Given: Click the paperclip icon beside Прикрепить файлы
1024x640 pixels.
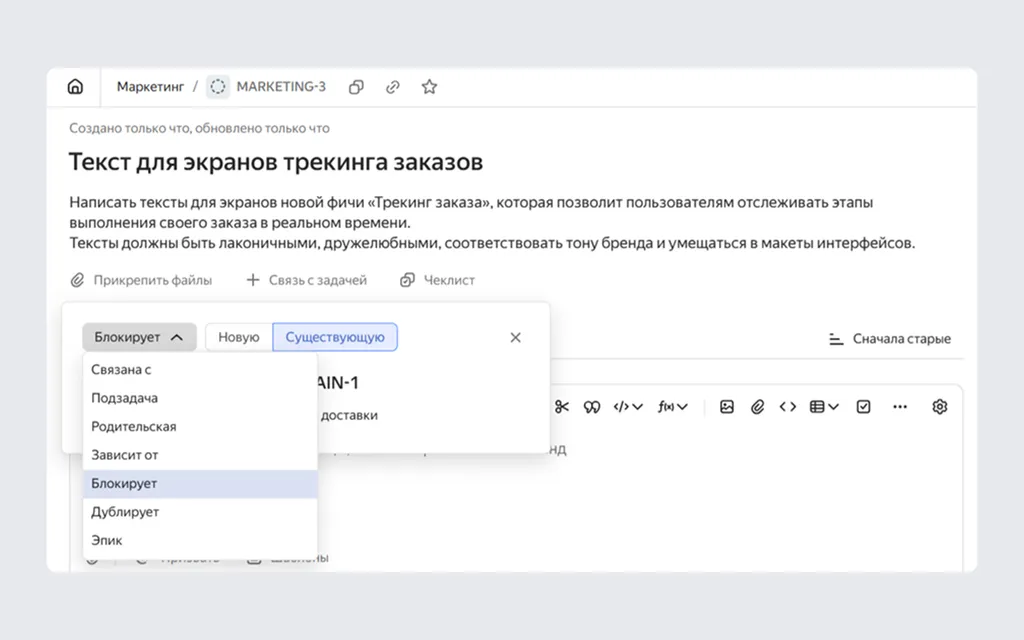Looking at the screenshot, I should pyautogui.click(x=77, y=280).
